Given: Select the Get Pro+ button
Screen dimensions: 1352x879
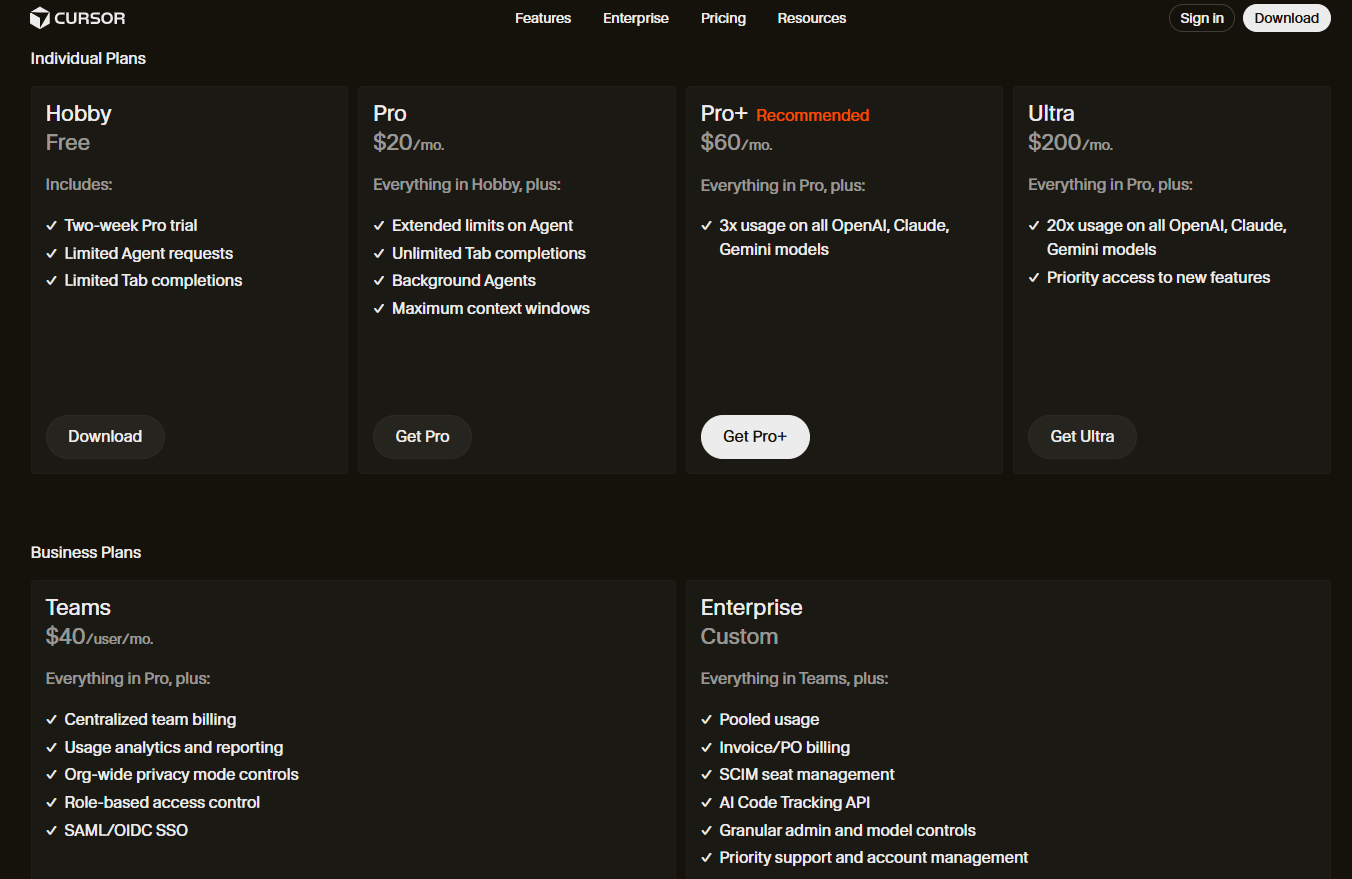Looking at the screenshot, I should 755,437.
